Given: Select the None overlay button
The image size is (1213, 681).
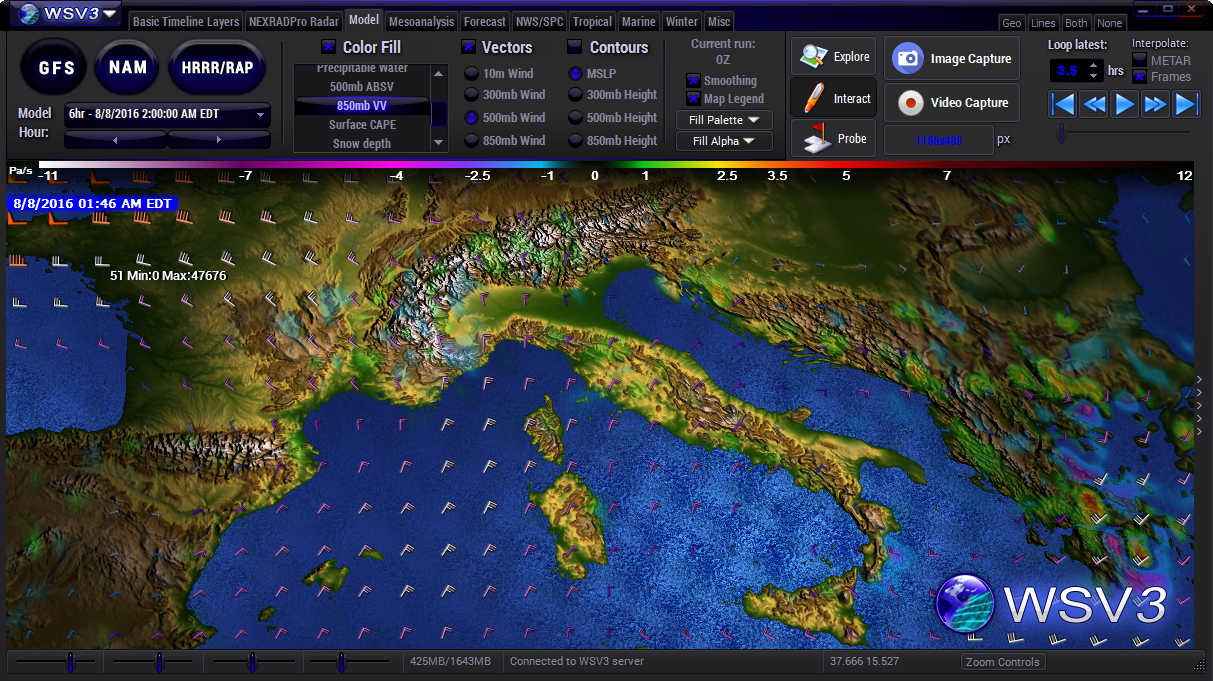Looking at the screenshot, I should point(1109,23).
